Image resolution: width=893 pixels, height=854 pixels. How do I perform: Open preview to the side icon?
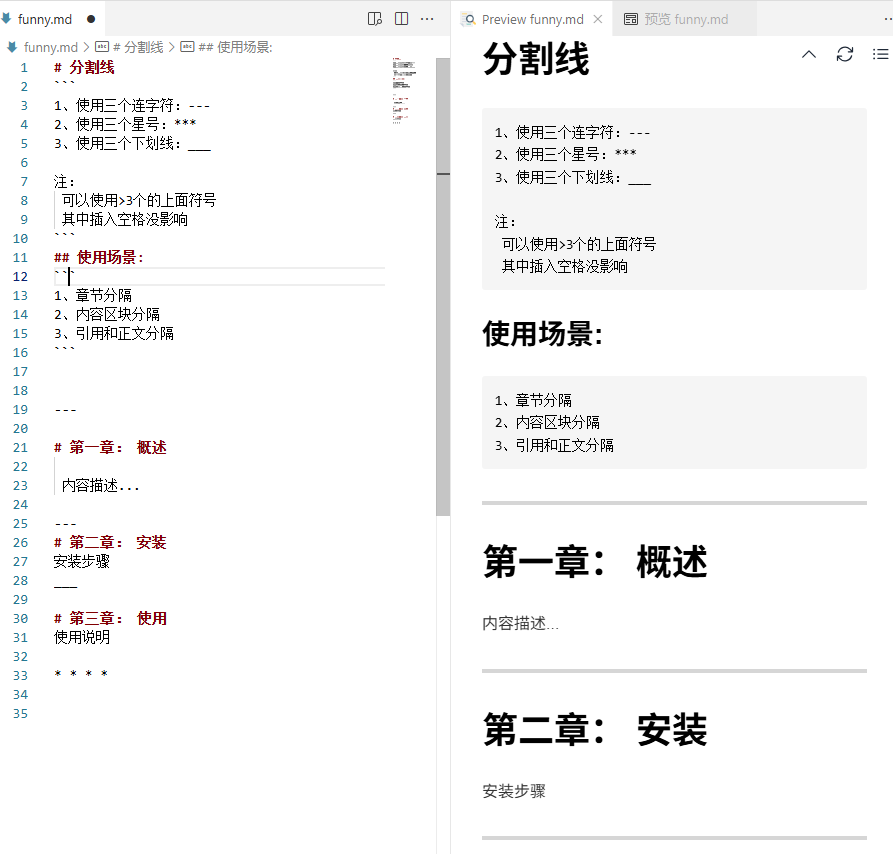tap(375, 19)
